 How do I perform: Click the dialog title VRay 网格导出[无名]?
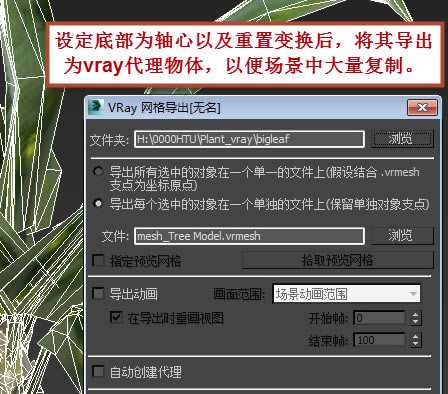[164, 108]
